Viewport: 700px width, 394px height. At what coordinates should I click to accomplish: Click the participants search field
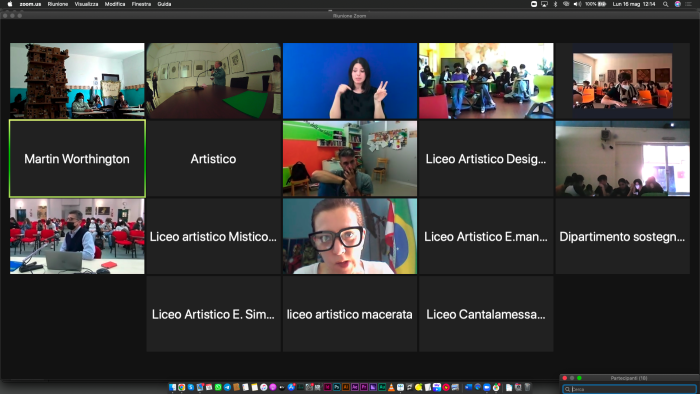[629, 389]
